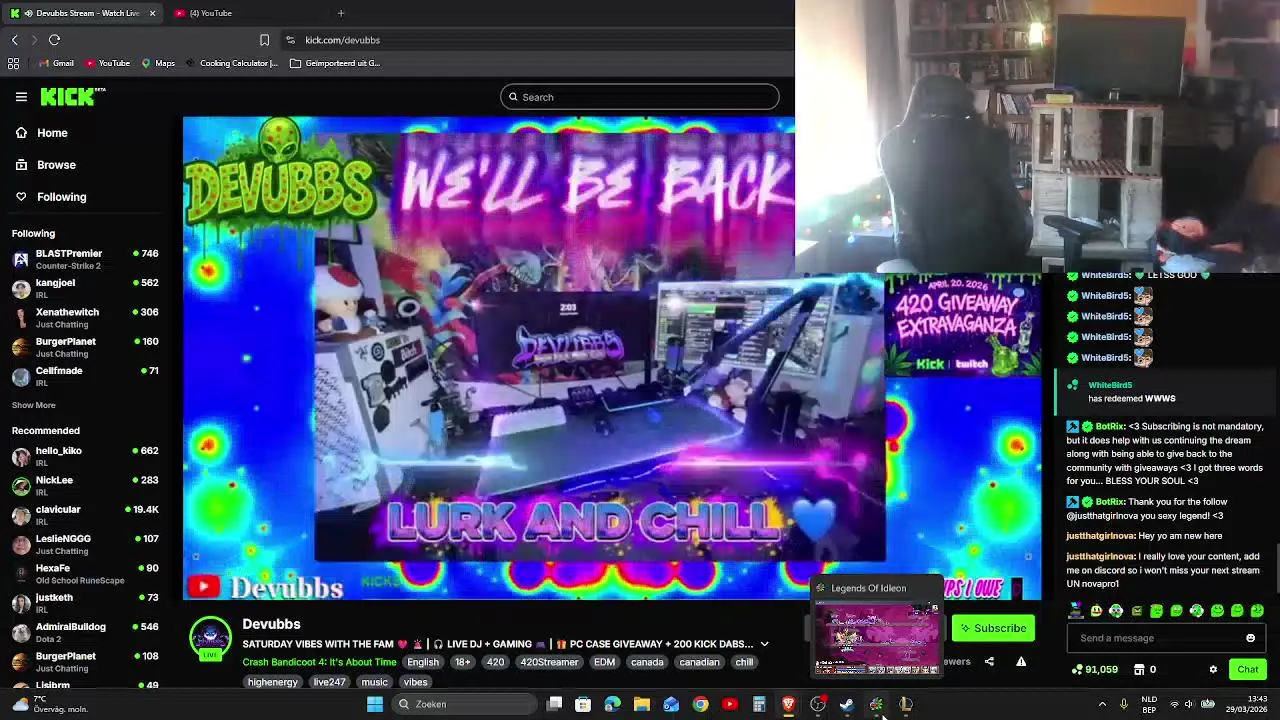The image size is (1280, 720).
Task: Close the Devubbs Stream tab
Action: [x=152, y=13]
